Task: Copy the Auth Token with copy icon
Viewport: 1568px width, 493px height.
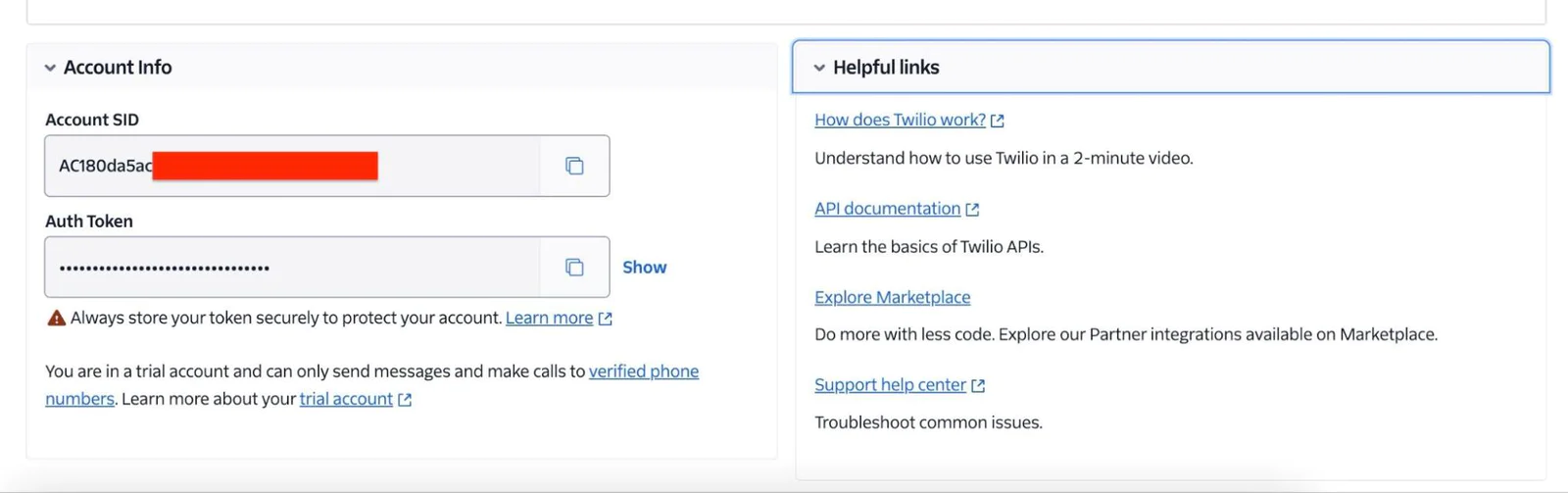Action: pos(574,267)
